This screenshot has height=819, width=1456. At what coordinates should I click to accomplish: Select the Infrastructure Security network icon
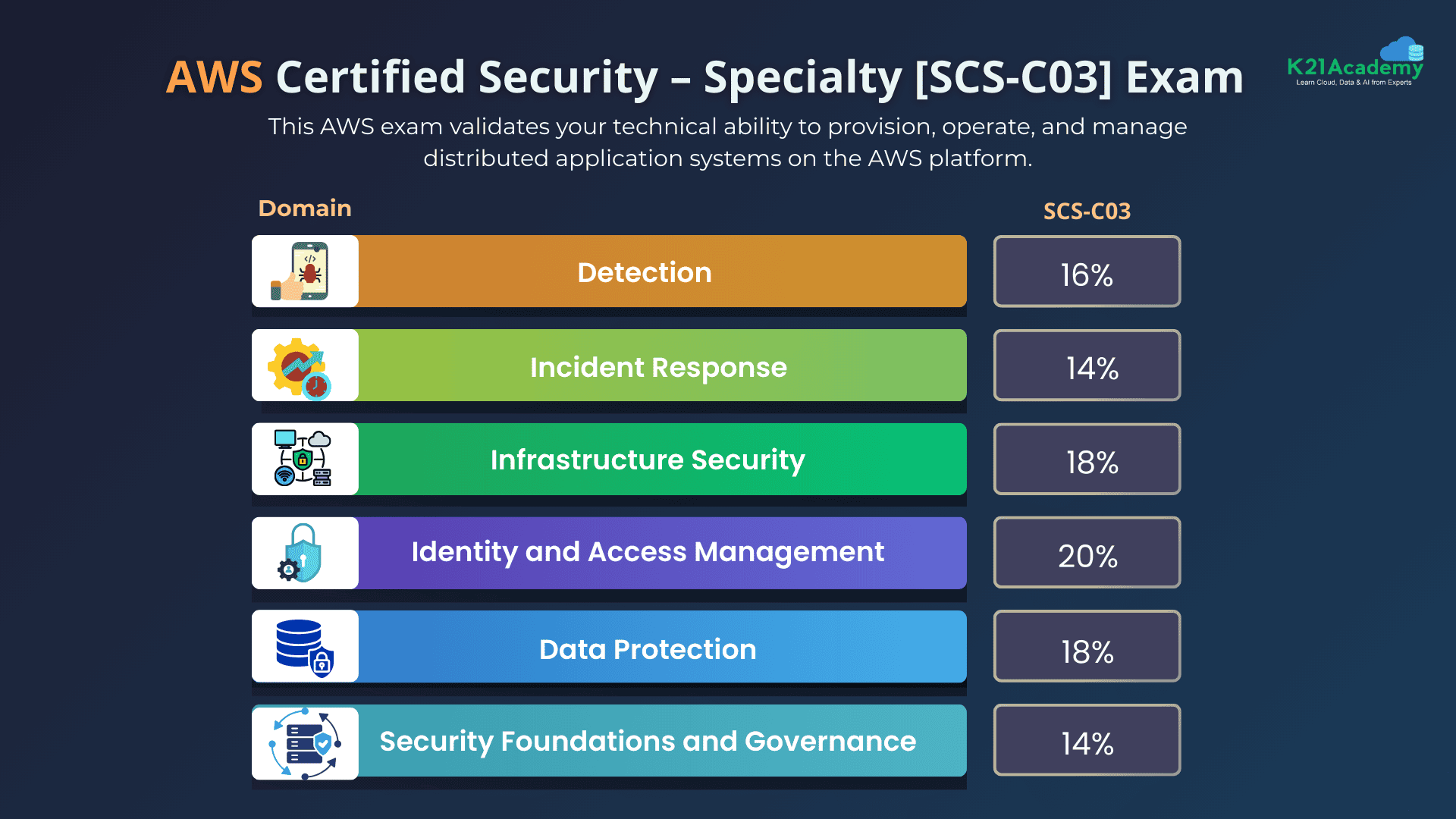303,459
